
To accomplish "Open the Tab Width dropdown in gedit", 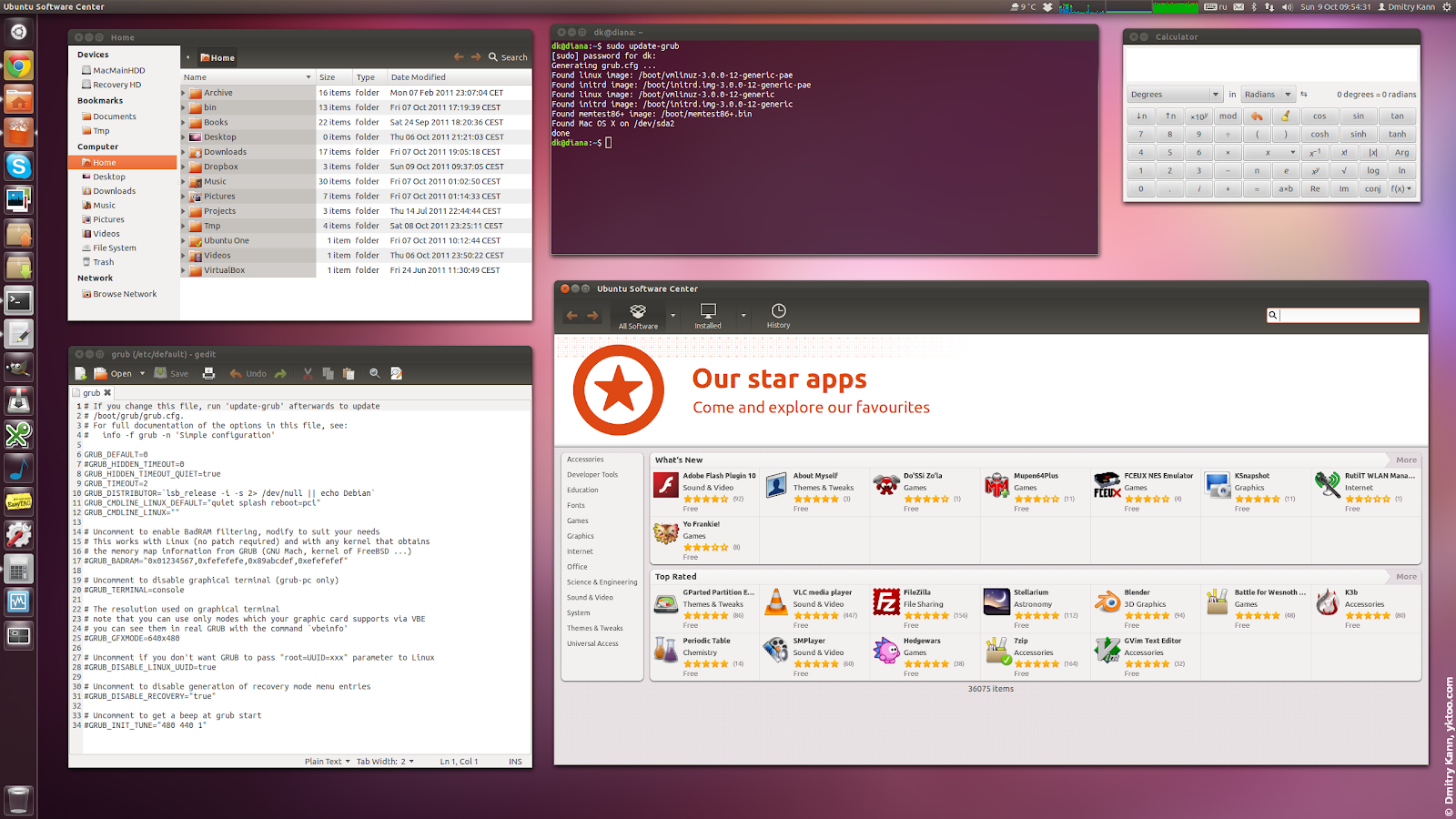I will tap(385, 762).
